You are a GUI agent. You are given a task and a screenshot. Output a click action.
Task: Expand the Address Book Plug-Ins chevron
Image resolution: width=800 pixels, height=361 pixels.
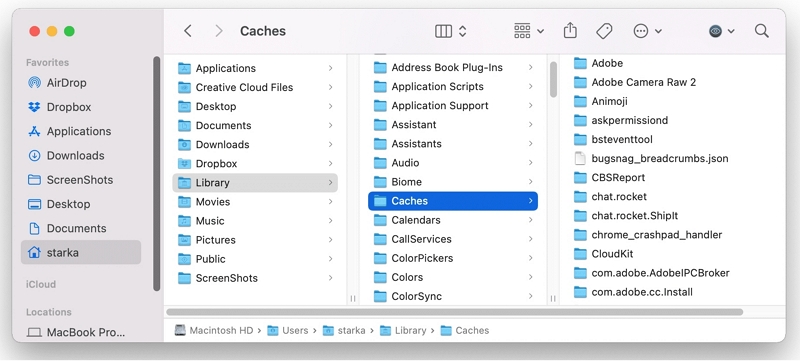531,67
